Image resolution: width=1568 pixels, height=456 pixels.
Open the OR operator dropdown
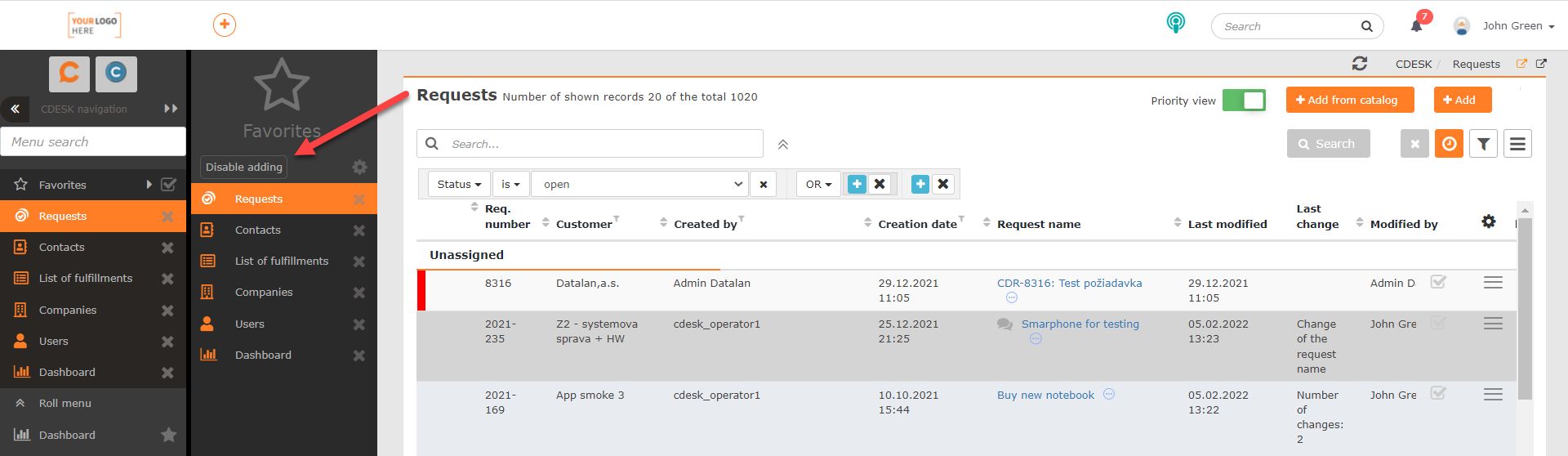click(818, 184)
